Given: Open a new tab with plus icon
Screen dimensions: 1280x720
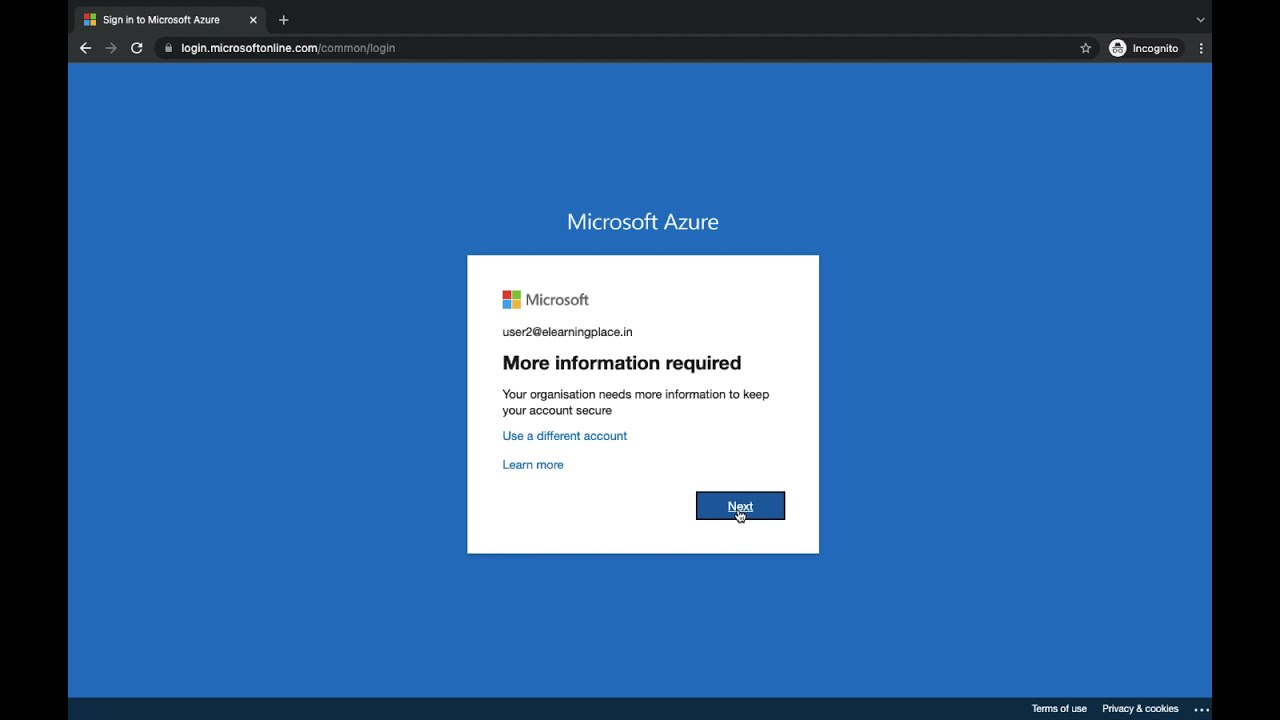Looking at the screenshot, I should pos(284,20).
